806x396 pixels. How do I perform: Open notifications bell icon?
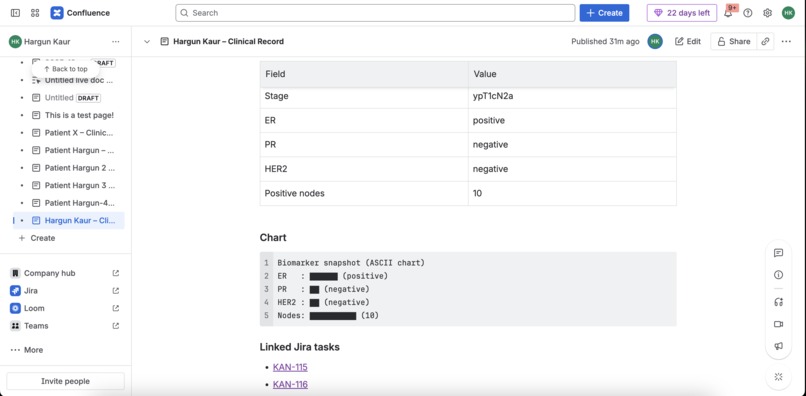coord(728,13)
